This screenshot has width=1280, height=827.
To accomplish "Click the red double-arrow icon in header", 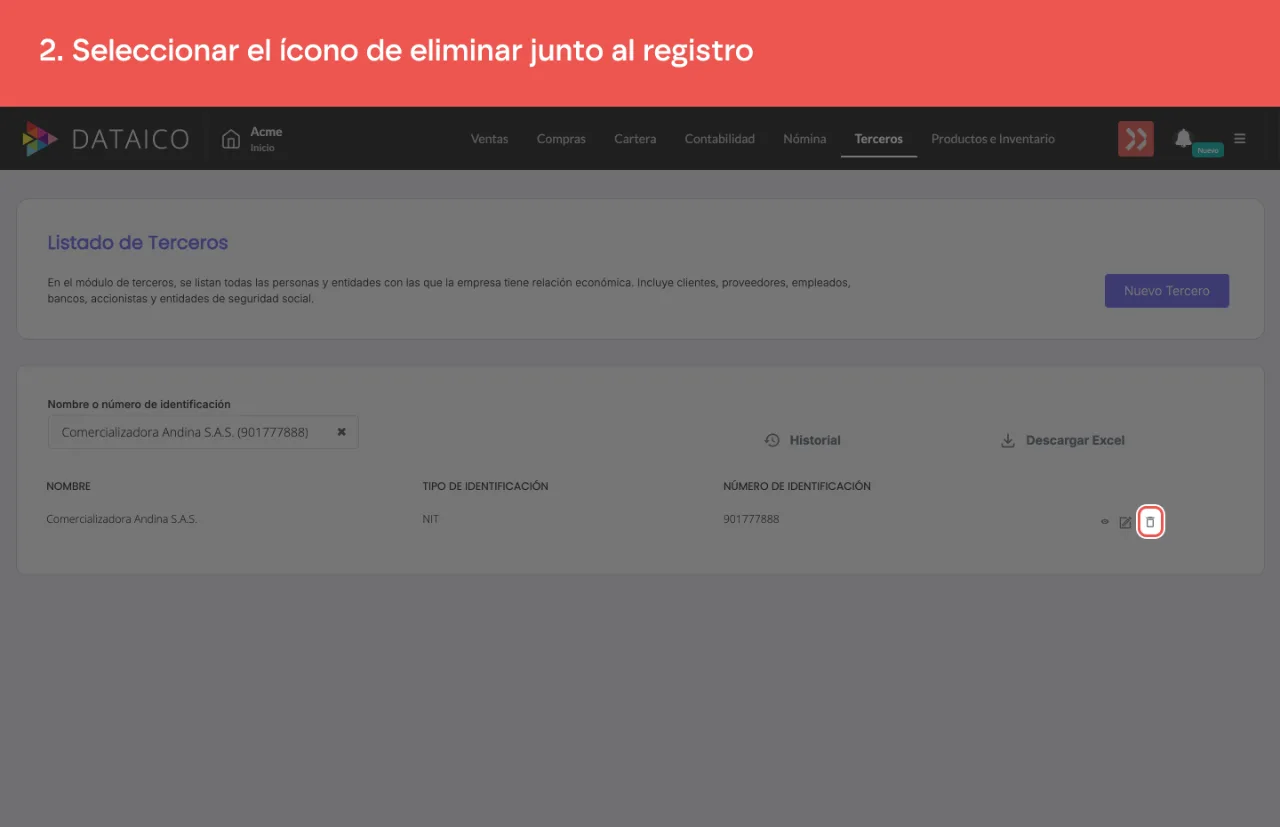I will coord(1136,139).
